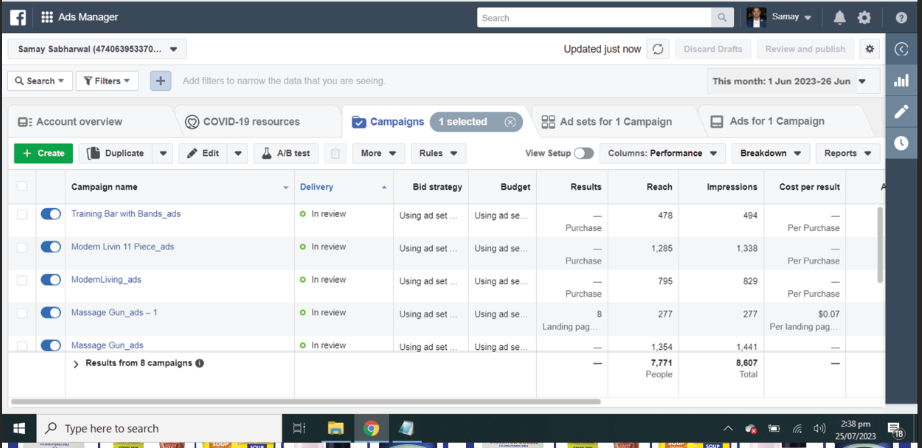Open the Columns: Performance dropdown

[662, 153]
